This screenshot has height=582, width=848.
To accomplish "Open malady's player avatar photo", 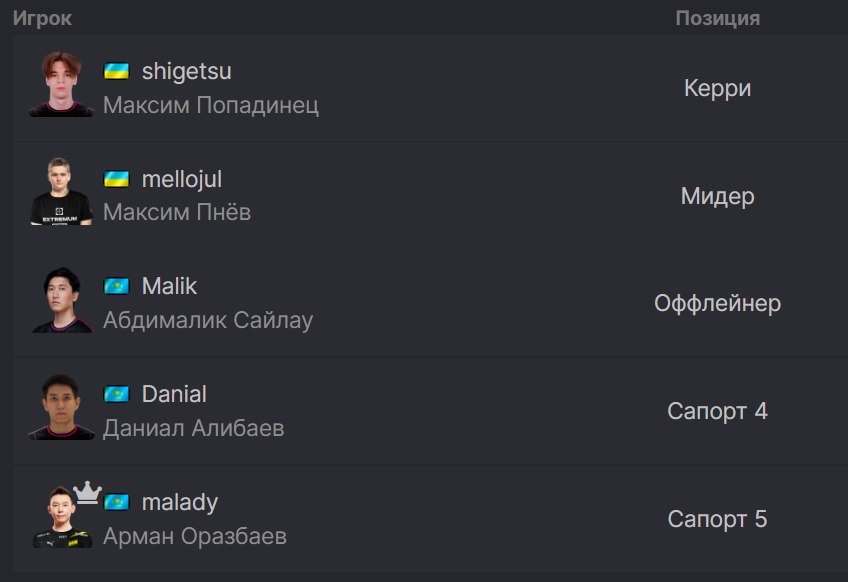I will click(x=61, y=517).
